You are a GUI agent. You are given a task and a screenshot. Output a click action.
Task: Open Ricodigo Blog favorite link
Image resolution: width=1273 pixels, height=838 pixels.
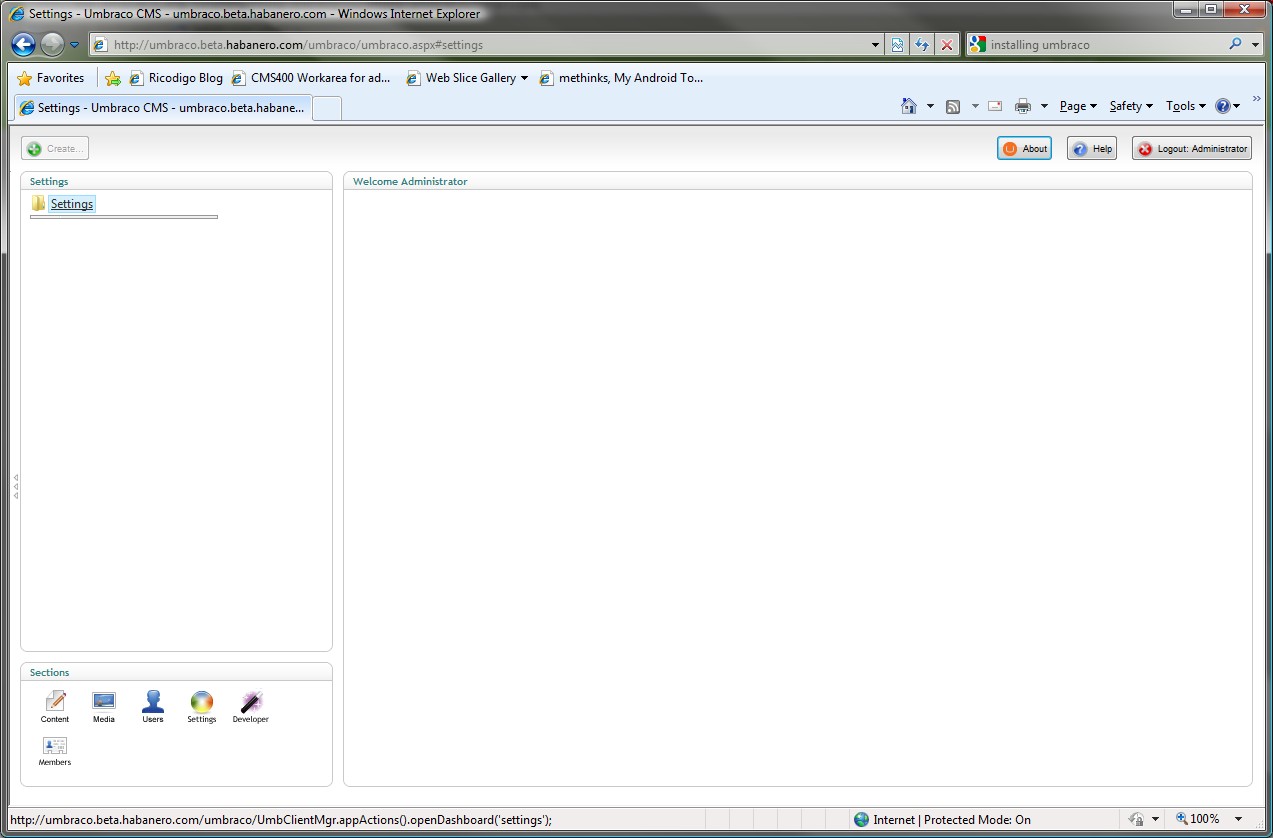[x=177, y=78]
